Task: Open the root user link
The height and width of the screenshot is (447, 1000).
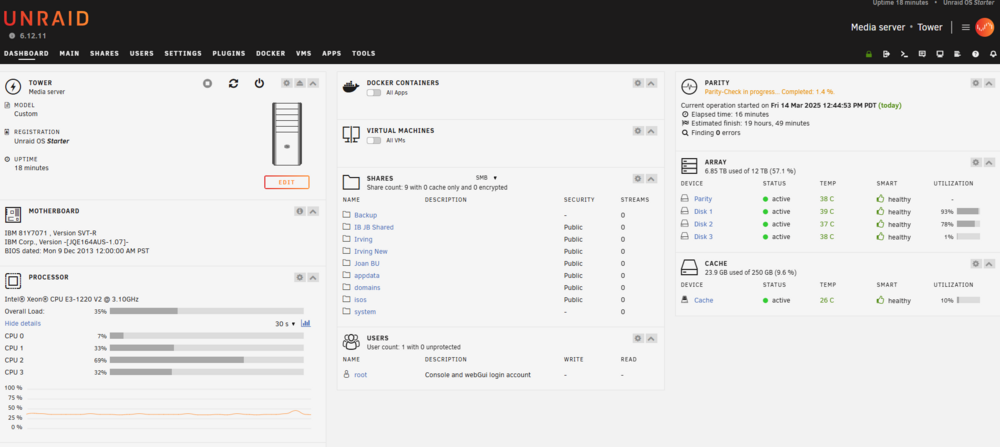Action: tap(360, 375)
